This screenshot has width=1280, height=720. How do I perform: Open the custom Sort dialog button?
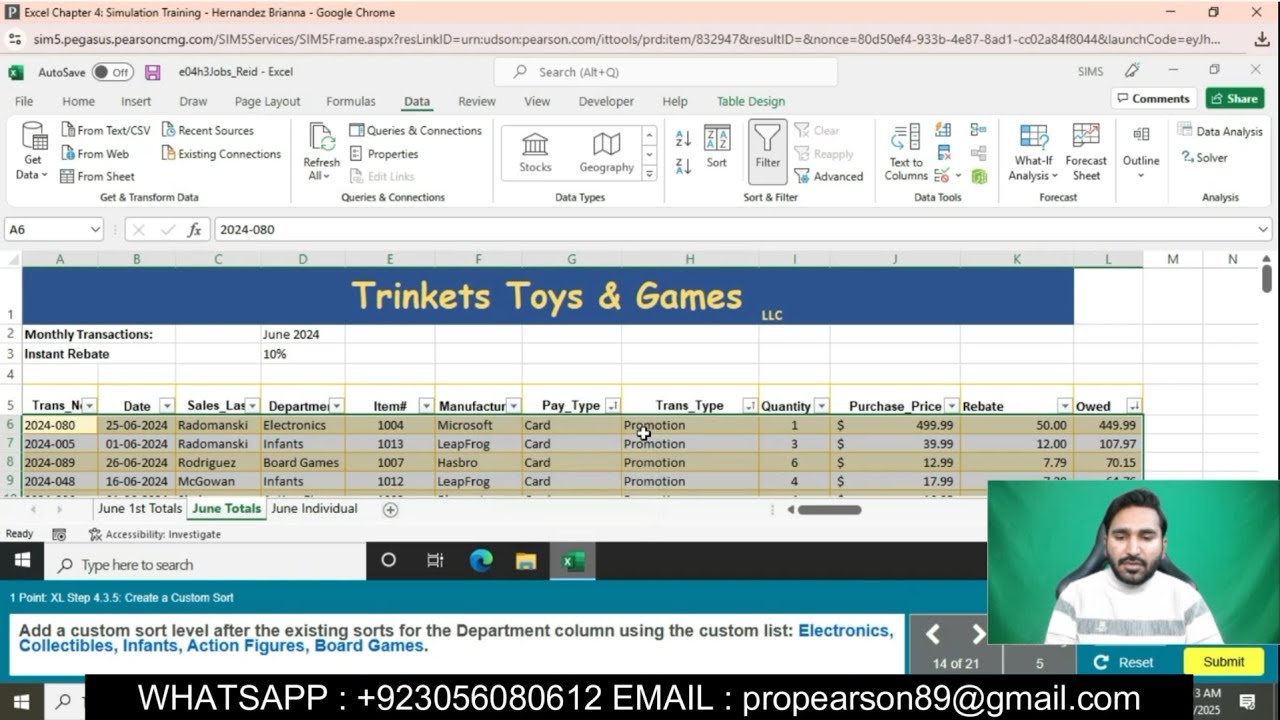[717, 146]
